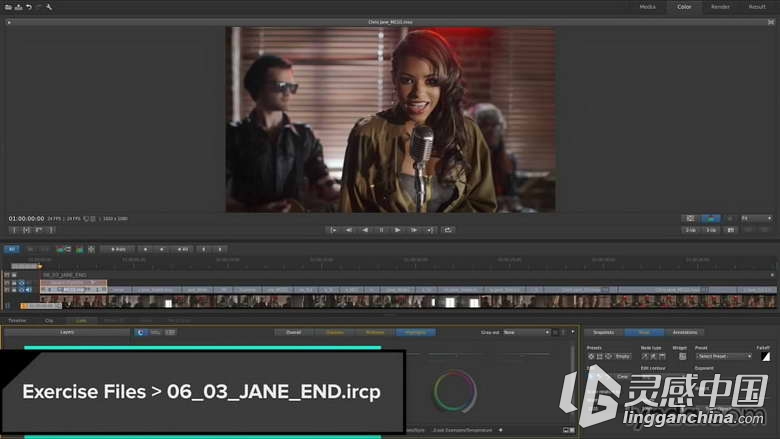Open the Result tab
Image resolution: width=780 pixels, height=439 pixels.
pos(757,7)
